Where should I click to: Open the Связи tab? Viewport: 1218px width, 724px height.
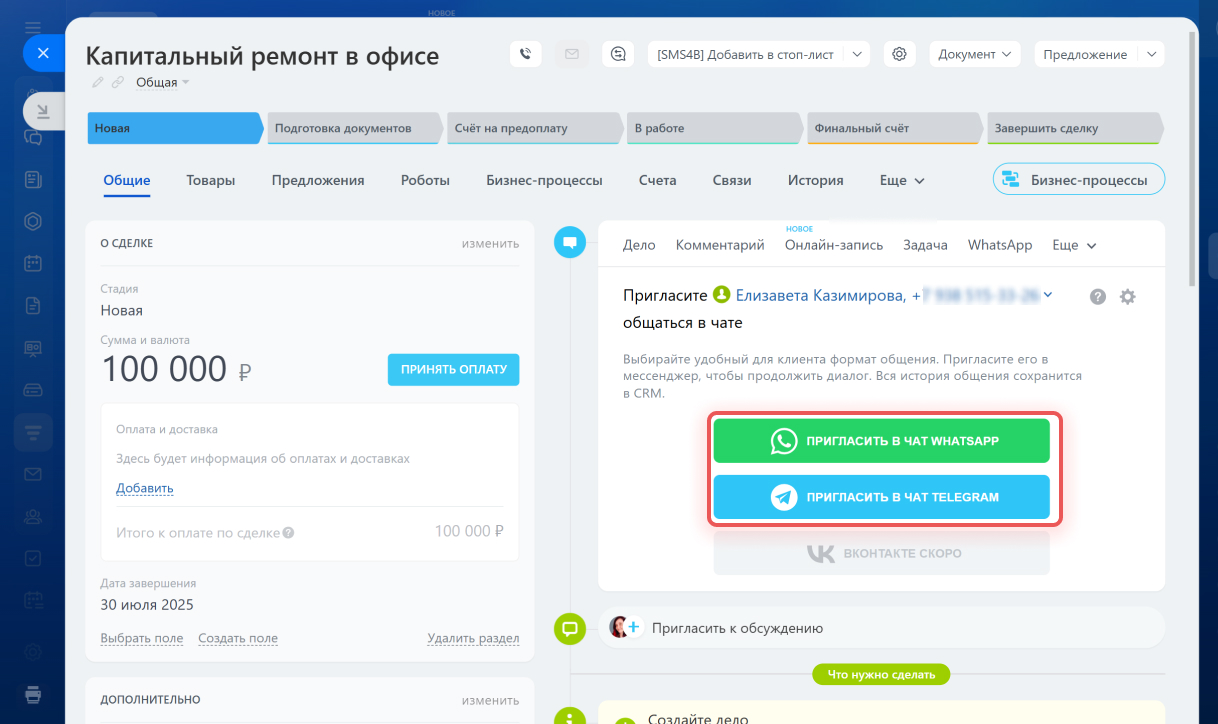732,180
